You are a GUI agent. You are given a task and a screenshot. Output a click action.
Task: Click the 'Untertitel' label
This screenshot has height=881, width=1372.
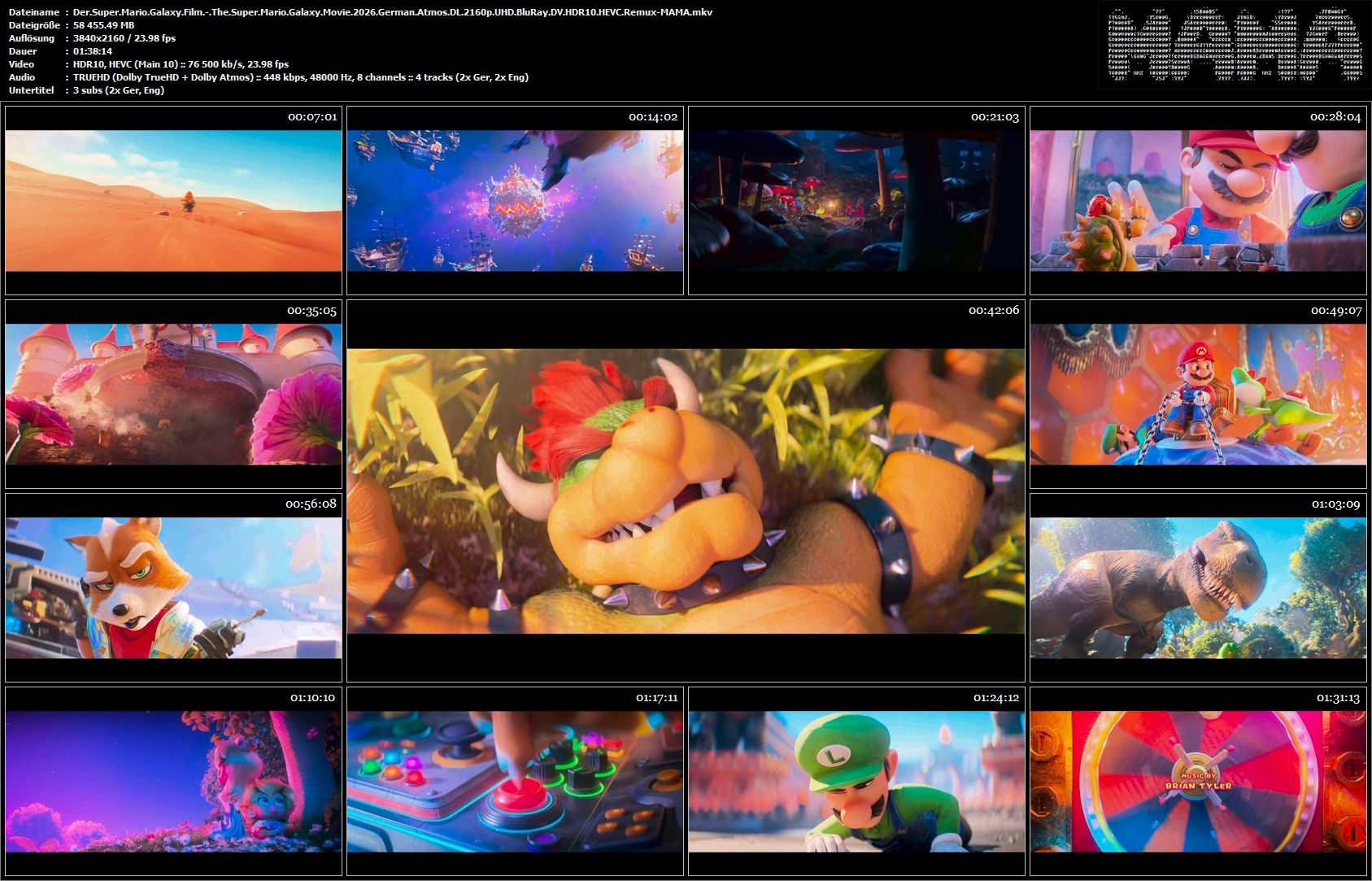tap(32, 90)
